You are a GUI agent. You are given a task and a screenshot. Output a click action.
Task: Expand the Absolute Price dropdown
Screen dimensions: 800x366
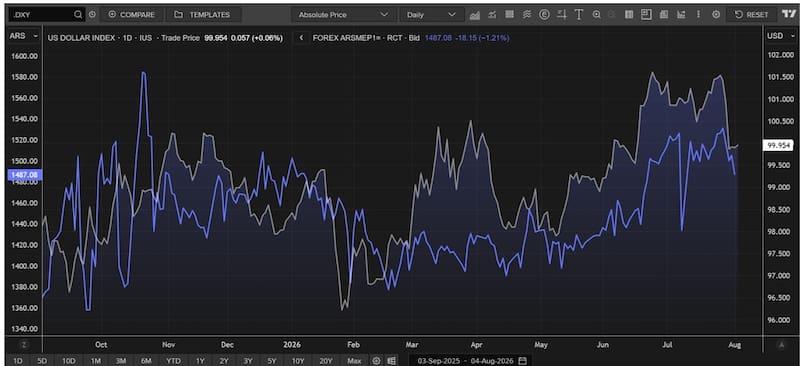(x=342, y=15)
